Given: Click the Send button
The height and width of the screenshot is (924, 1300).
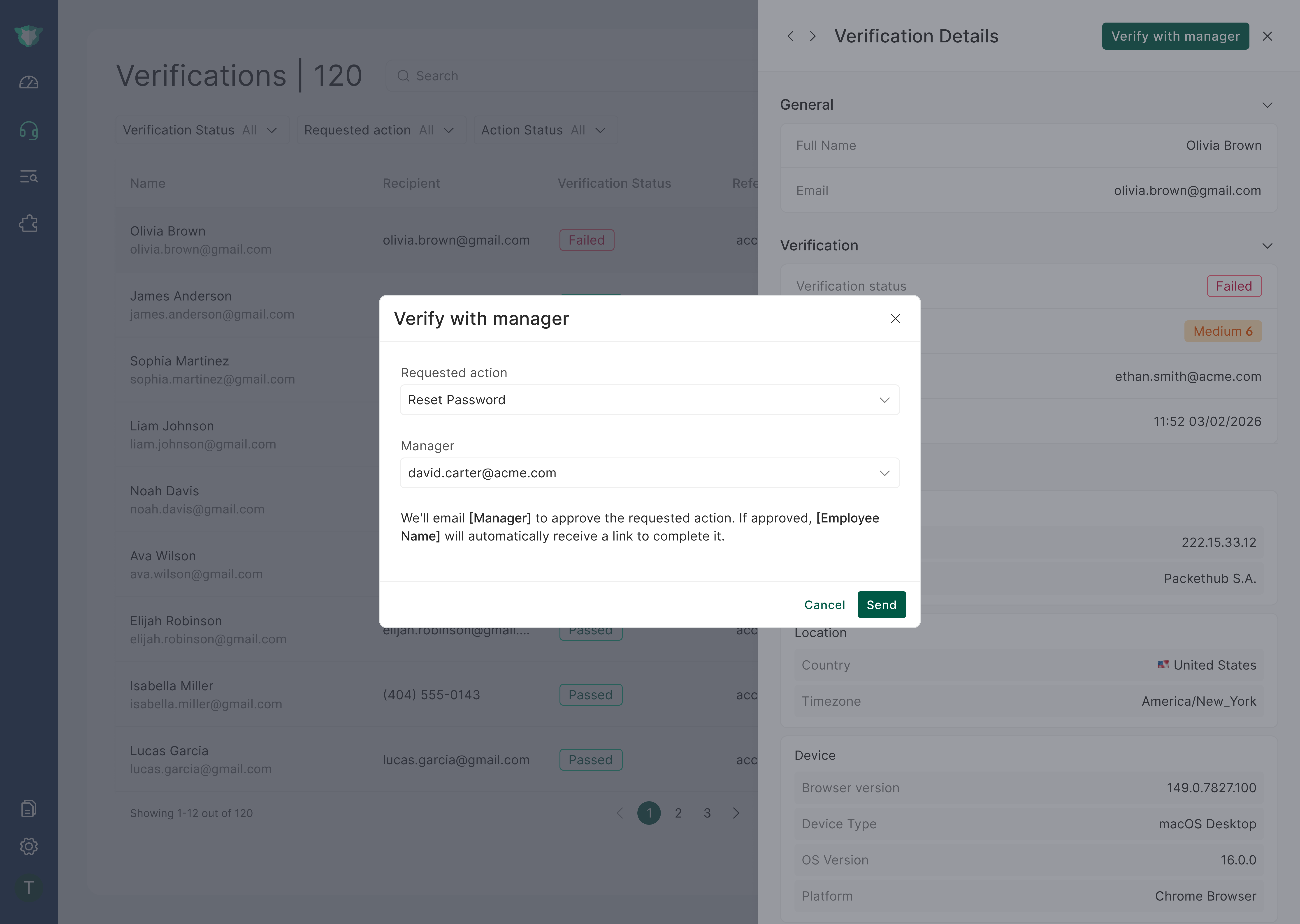Looking at the screenshot, I should tap(882, 605).
